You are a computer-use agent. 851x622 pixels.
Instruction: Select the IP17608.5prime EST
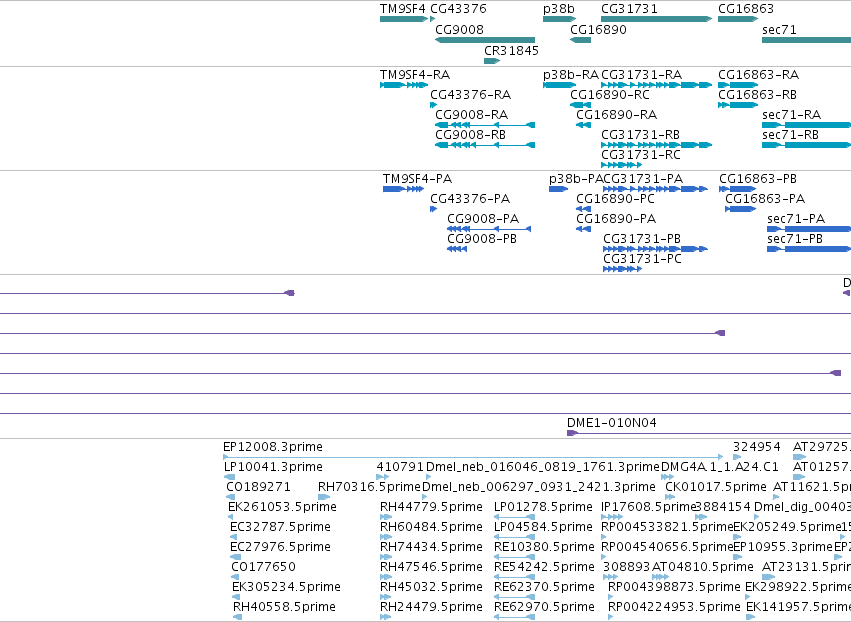pos(612,517)
